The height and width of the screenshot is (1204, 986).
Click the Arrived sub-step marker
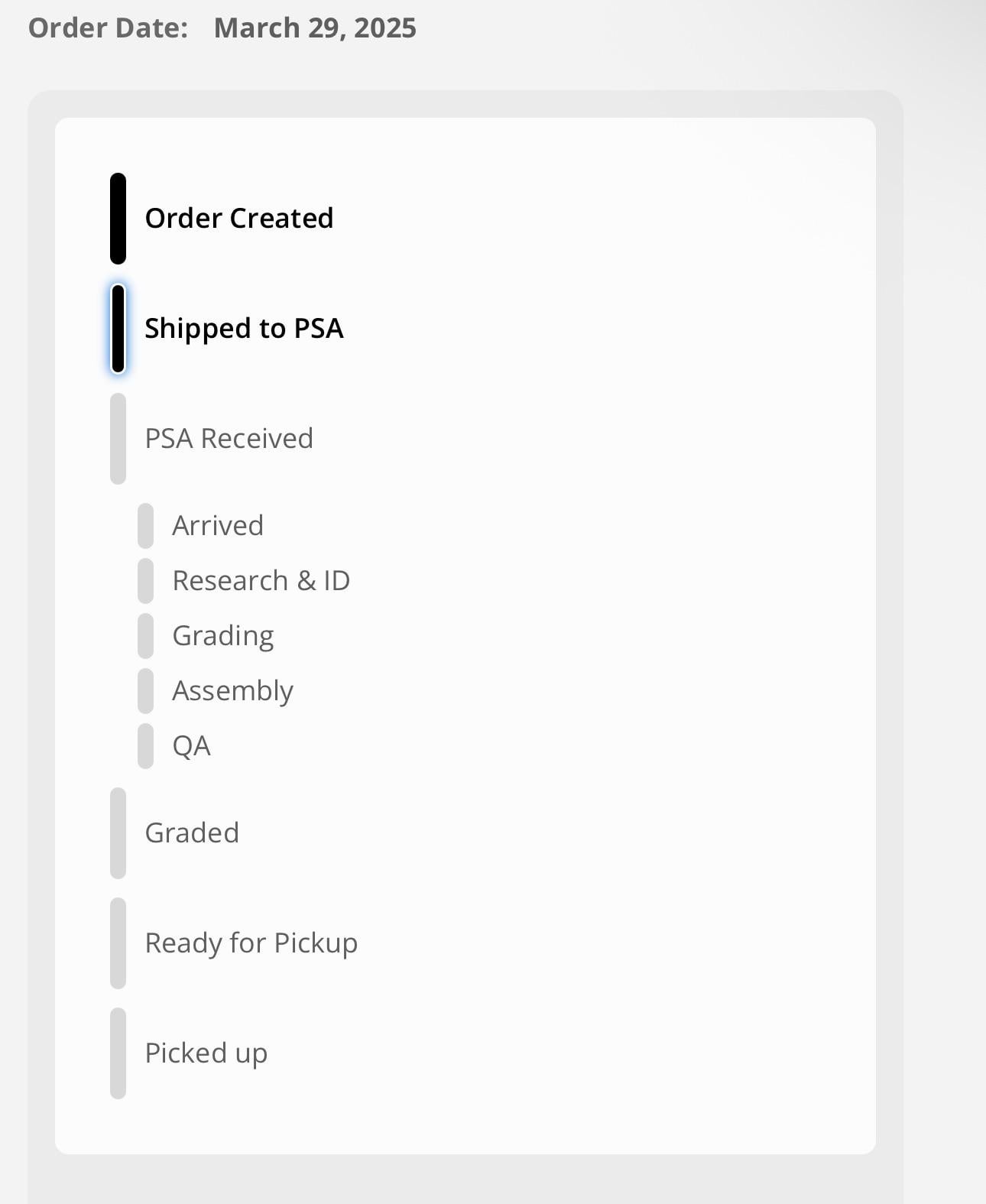tap(145, 526)
